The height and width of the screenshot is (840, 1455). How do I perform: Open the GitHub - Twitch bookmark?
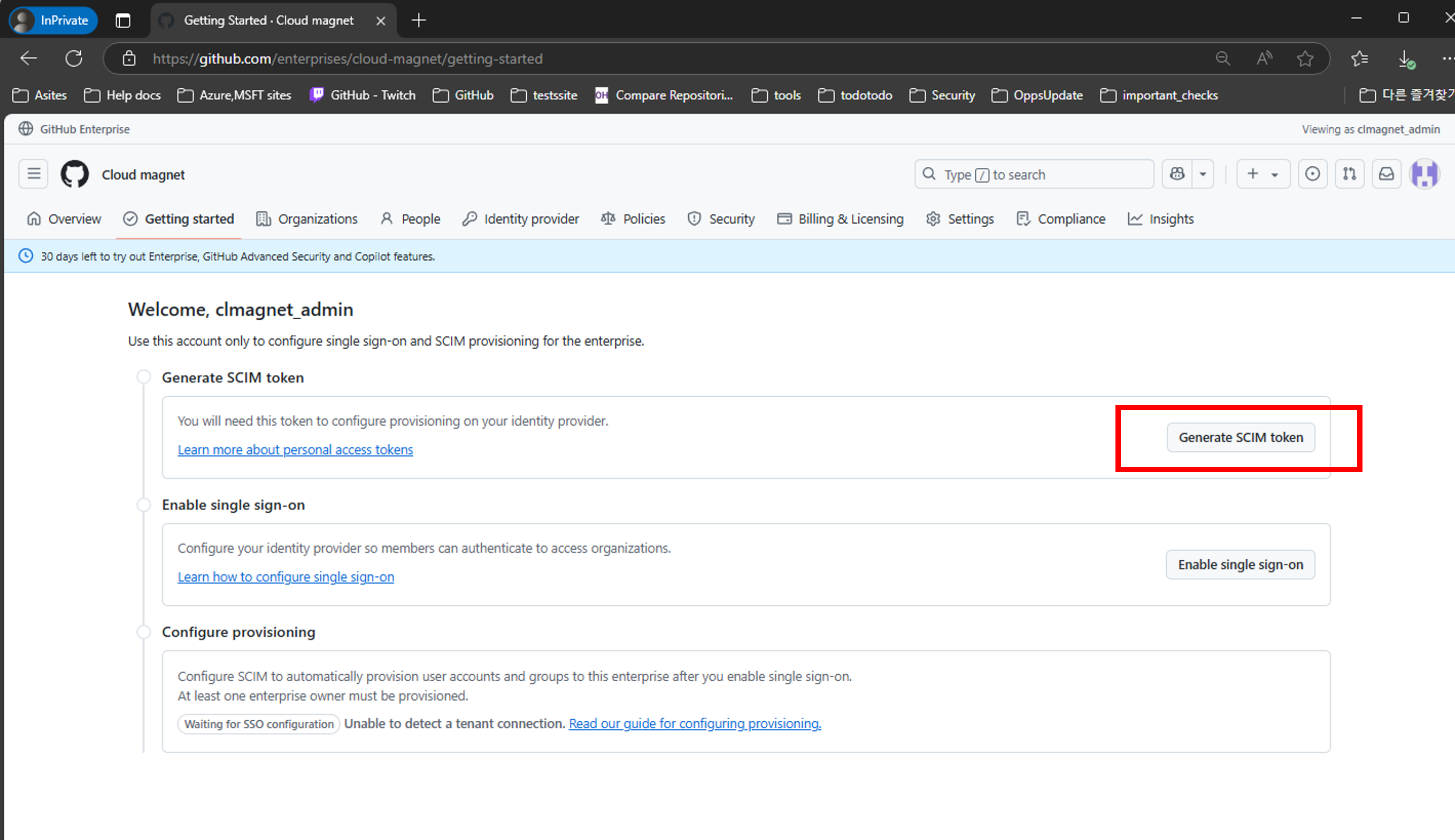click(363, 95)
